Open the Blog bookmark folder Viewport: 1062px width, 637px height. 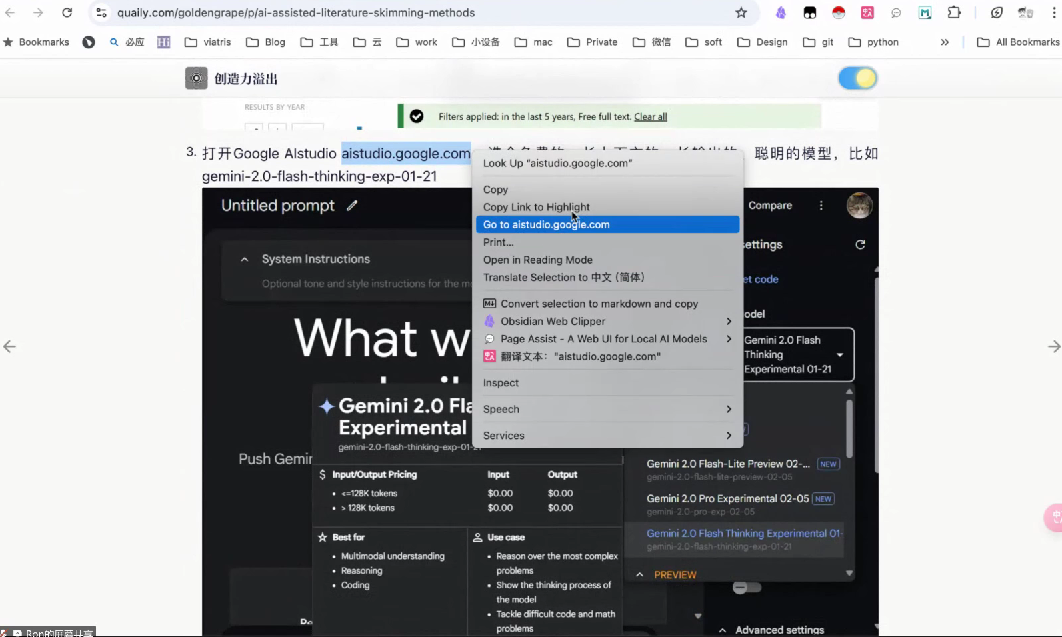click(x=266, y=42)
